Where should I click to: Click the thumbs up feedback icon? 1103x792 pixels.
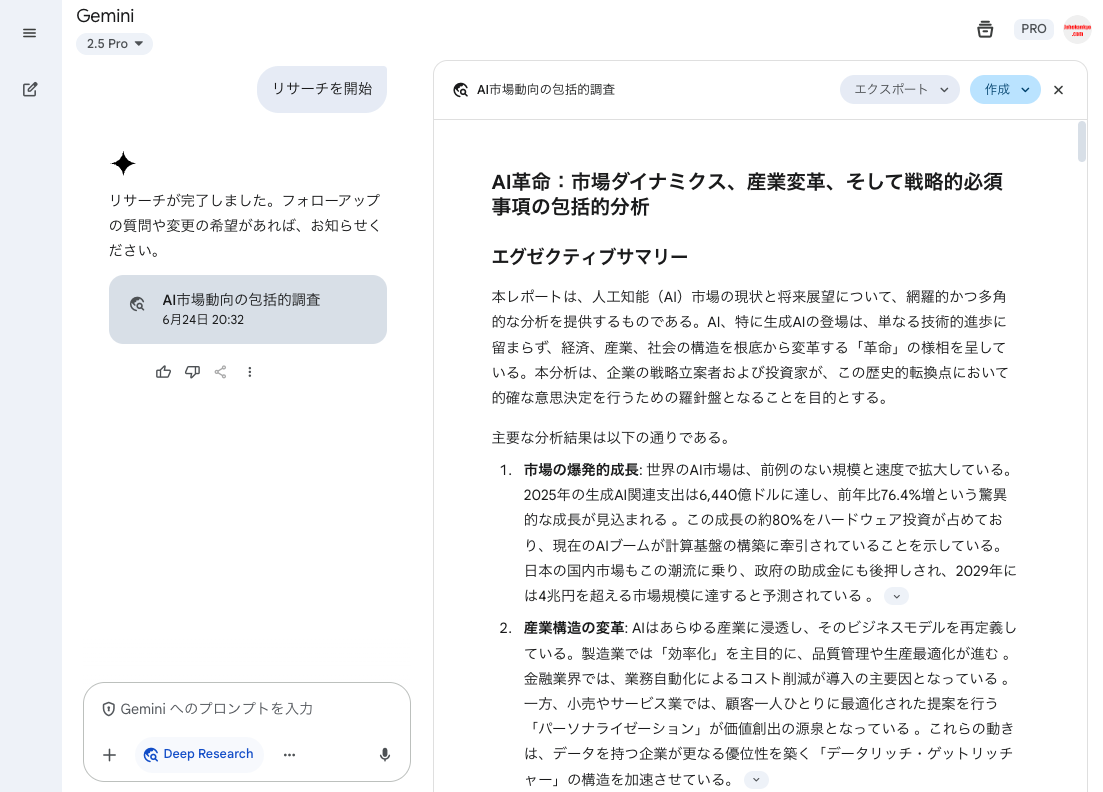pos(163,372)
